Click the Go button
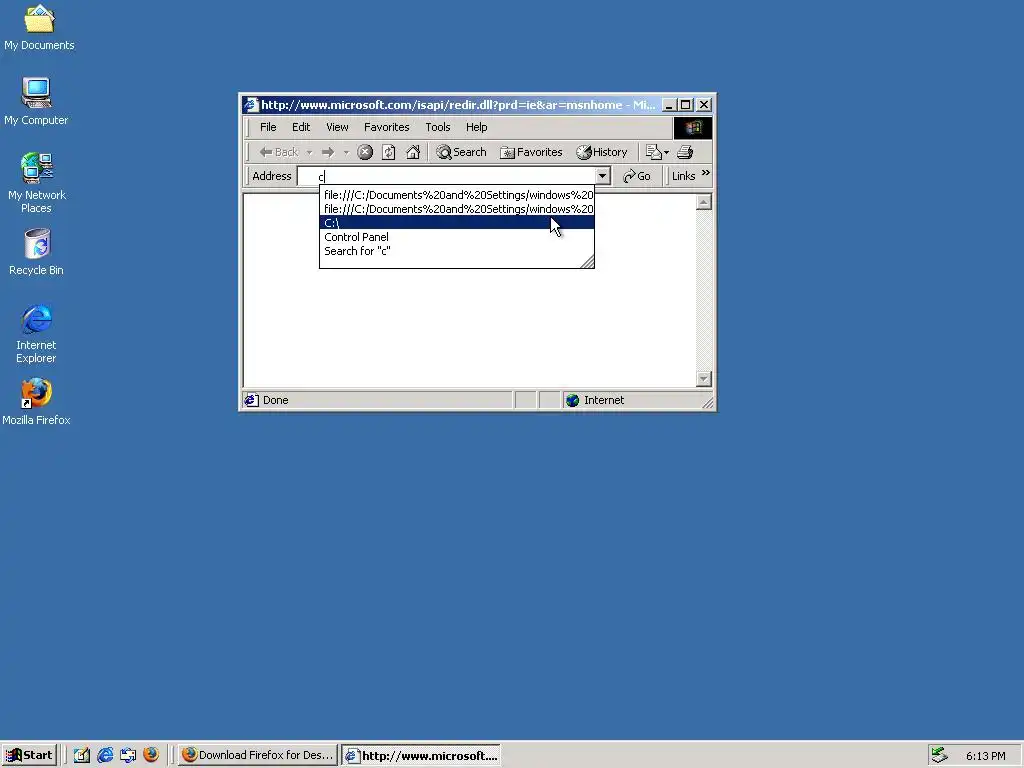Viewport: 1024px width, 768px height. (x=637, y=176)
